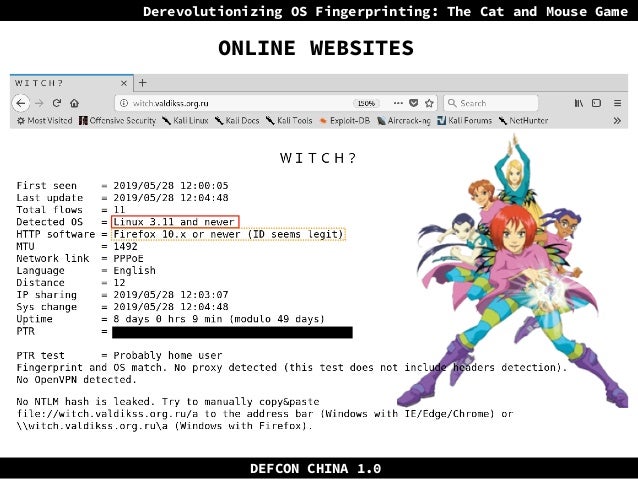
Task: Click the Uptime value '8 days 0 hrs 9 min'
Action: coord(168,319)
